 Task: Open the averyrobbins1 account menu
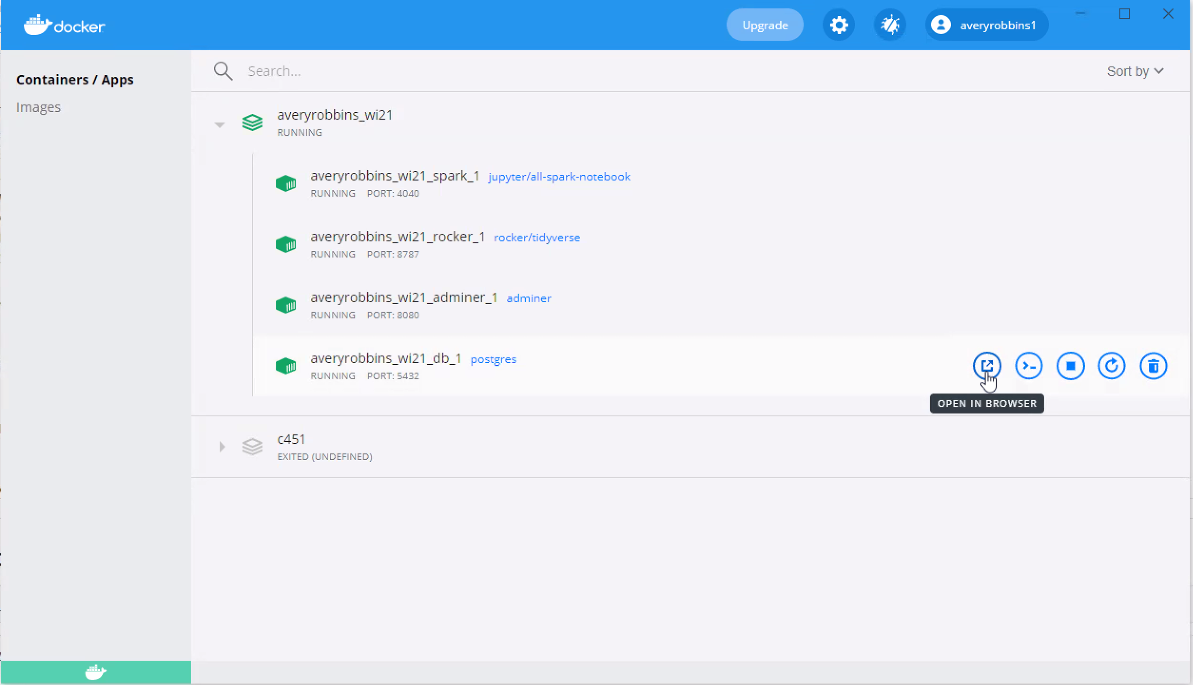tap(986, 25)
